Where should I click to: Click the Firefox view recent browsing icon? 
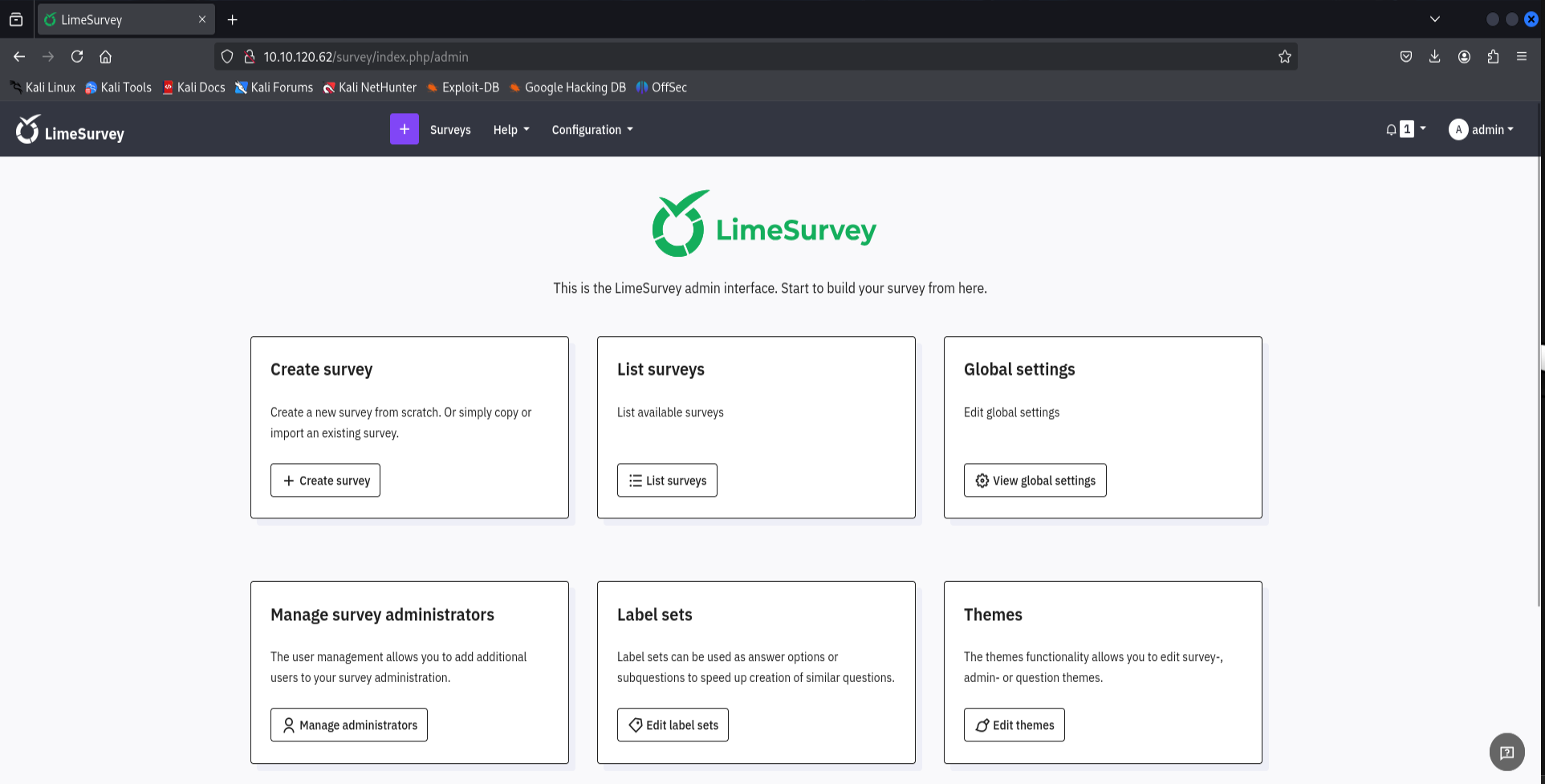tap(16, 20)
